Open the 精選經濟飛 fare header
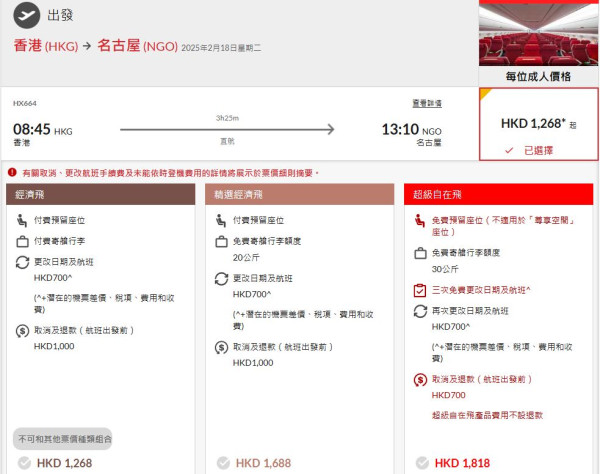Screen dimensions: 600x474 299,195
